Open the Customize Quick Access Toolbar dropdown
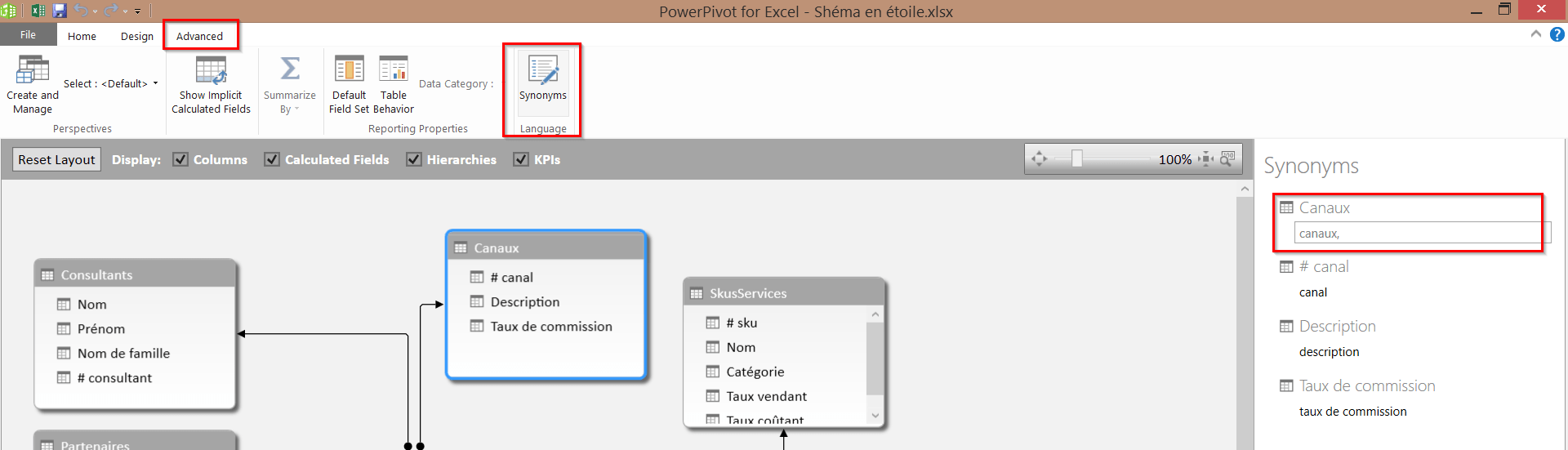 click(x=137, y=11)
